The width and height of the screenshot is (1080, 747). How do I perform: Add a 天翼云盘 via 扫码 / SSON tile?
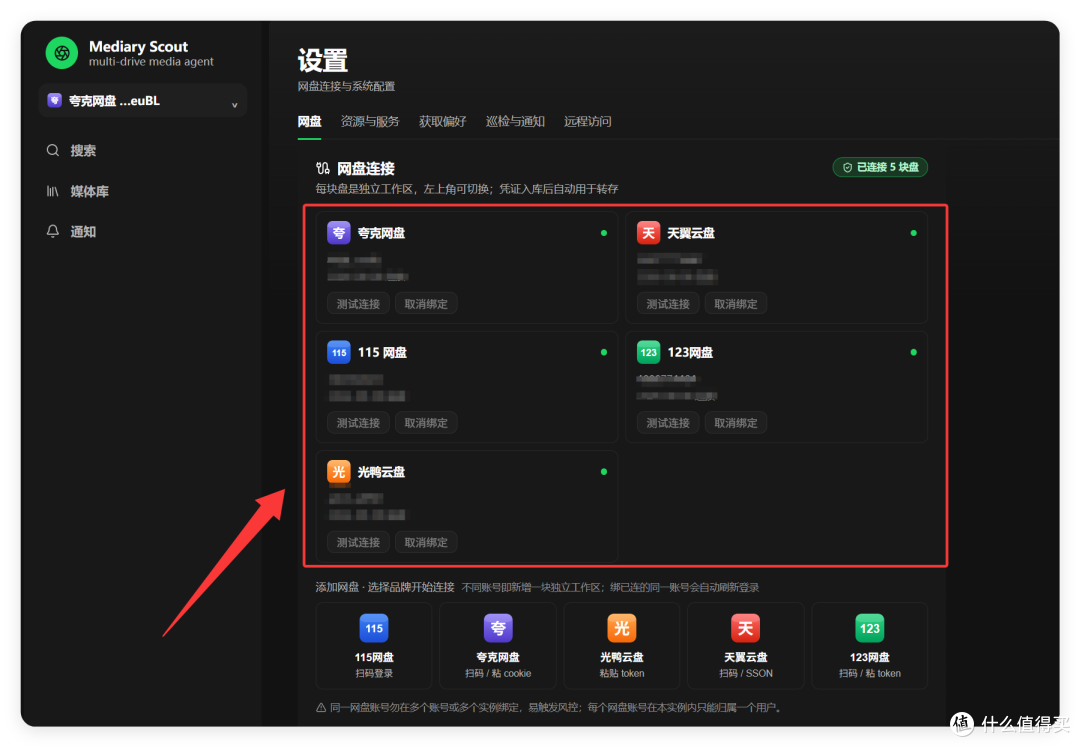tap(746, 646)
